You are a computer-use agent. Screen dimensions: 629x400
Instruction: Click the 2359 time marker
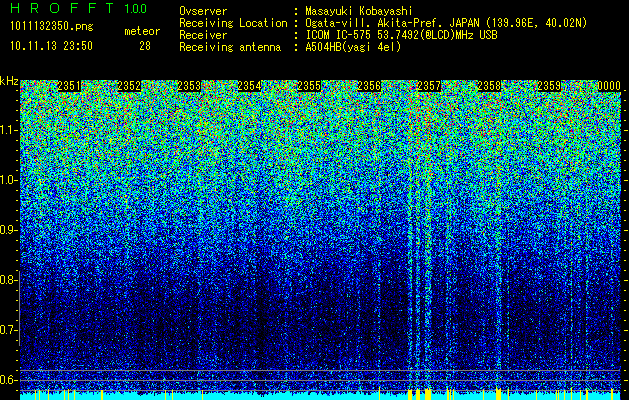[549, 86]
